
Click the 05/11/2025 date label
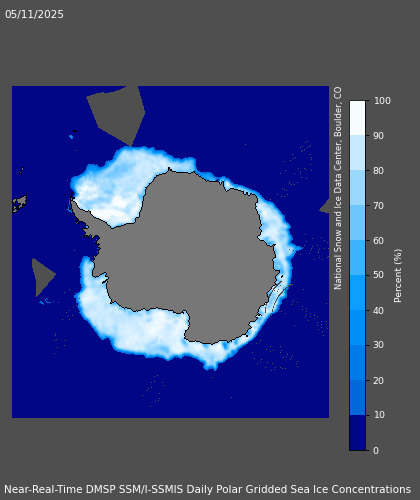click(x=34, y=14)
